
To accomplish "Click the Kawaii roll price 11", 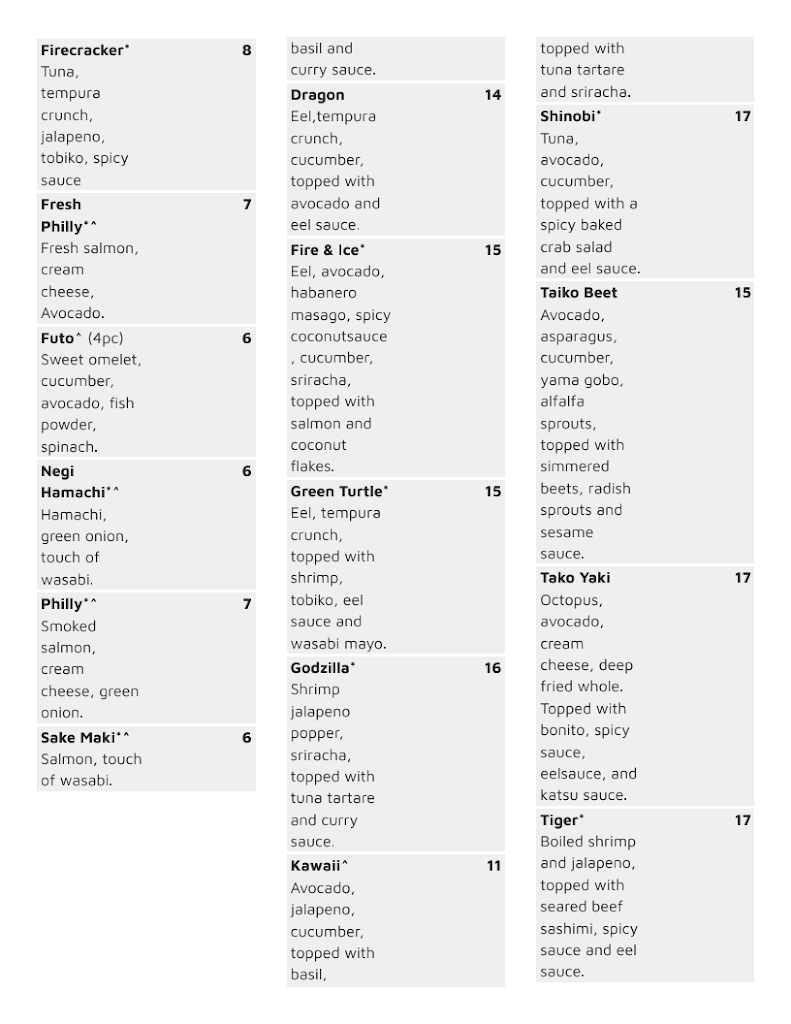I will (x=493, y=866).
